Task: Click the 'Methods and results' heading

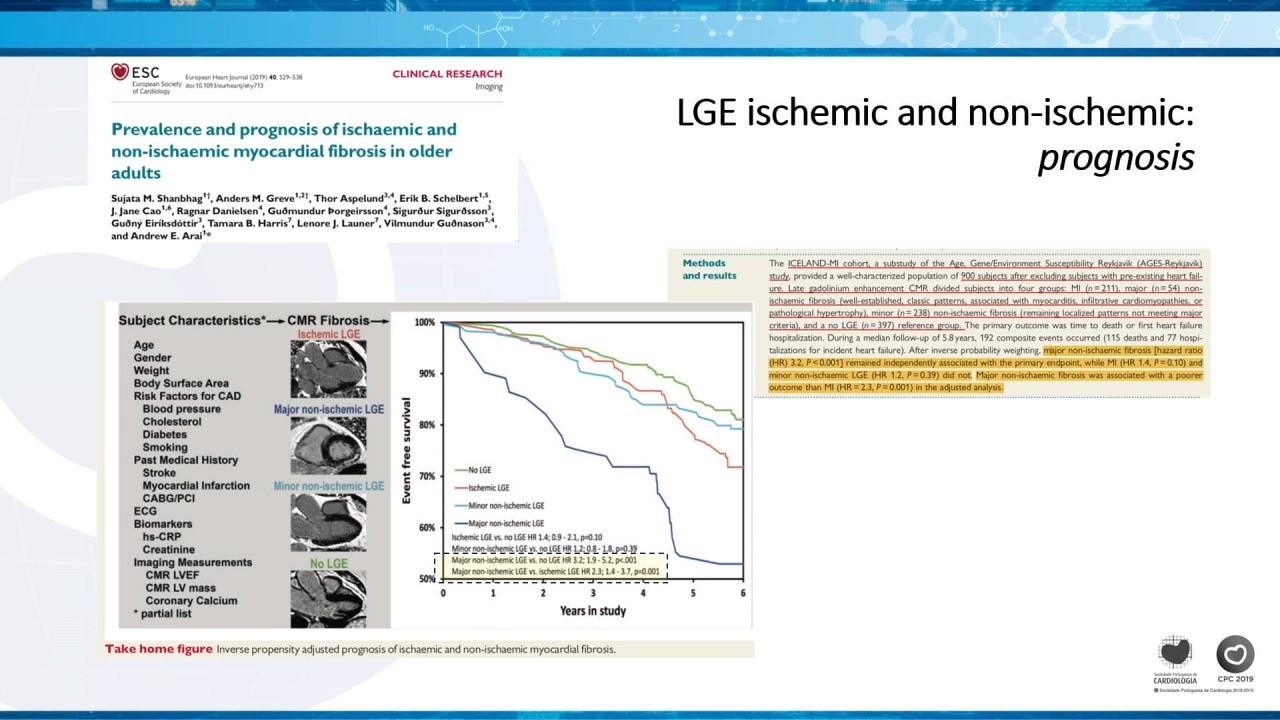Action: click(x=710, y=270)
